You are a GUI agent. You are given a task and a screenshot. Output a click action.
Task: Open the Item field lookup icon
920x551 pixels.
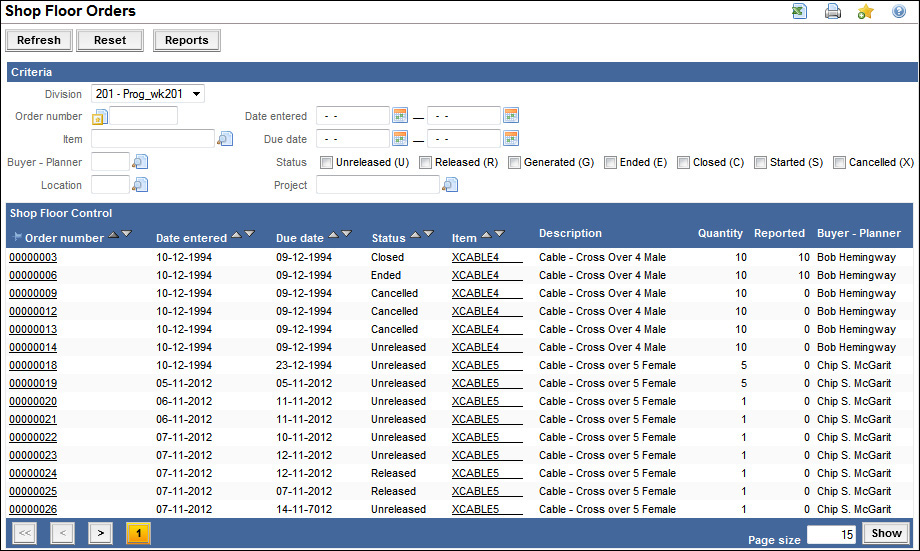(x=225, y=139)
